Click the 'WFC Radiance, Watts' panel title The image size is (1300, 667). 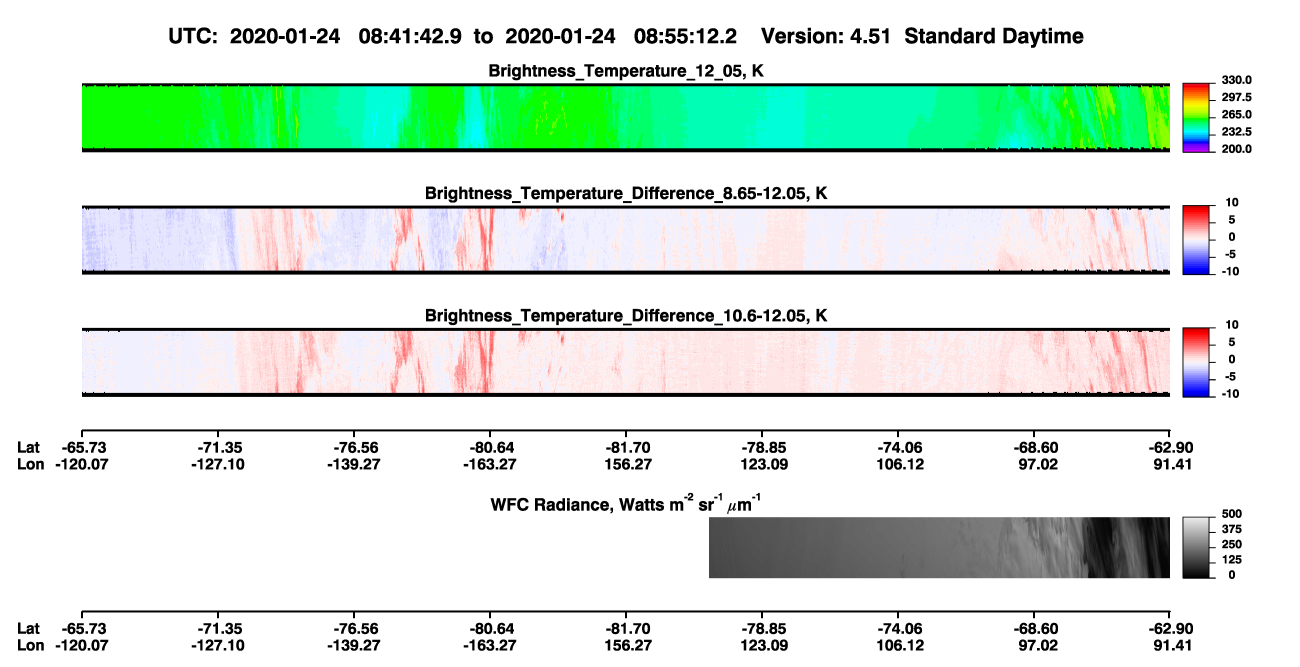tap(628, 503)
